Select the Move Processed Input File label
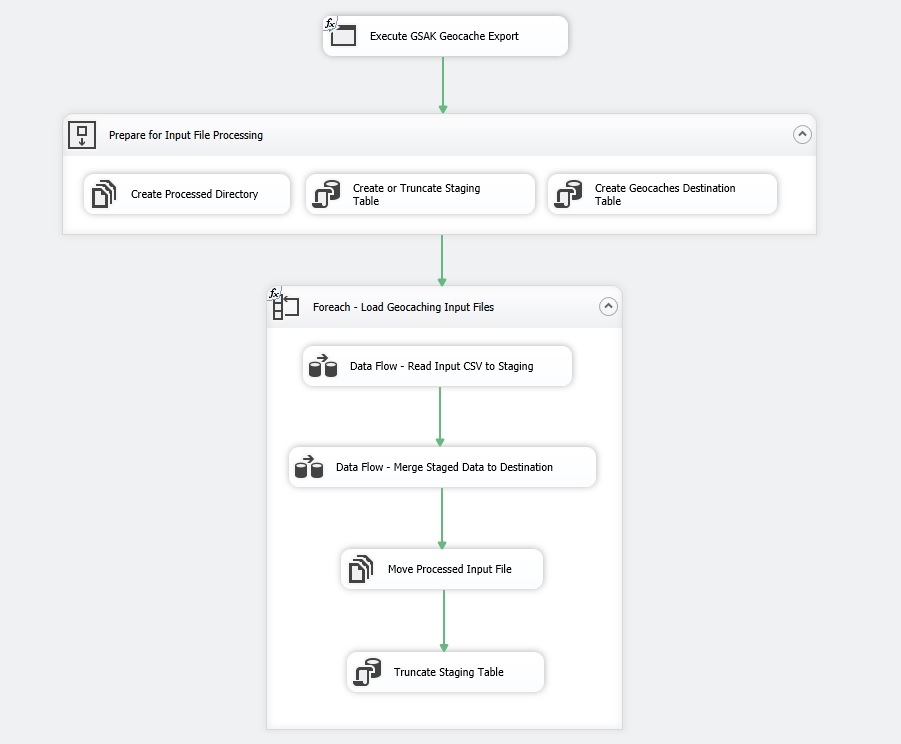This screenshot has width=901, height=744. [449, 569]
